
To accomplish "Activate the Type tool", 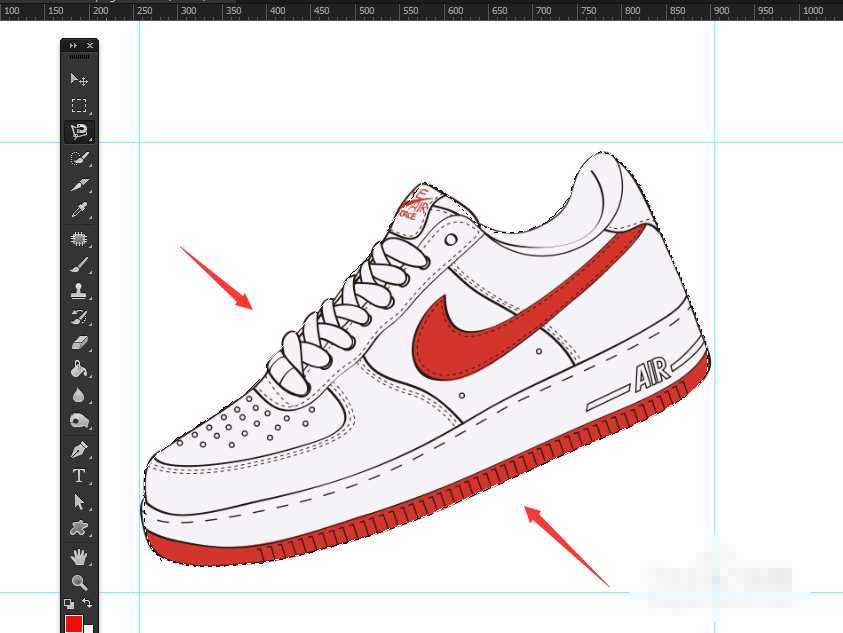I will (x=79, y=476).
